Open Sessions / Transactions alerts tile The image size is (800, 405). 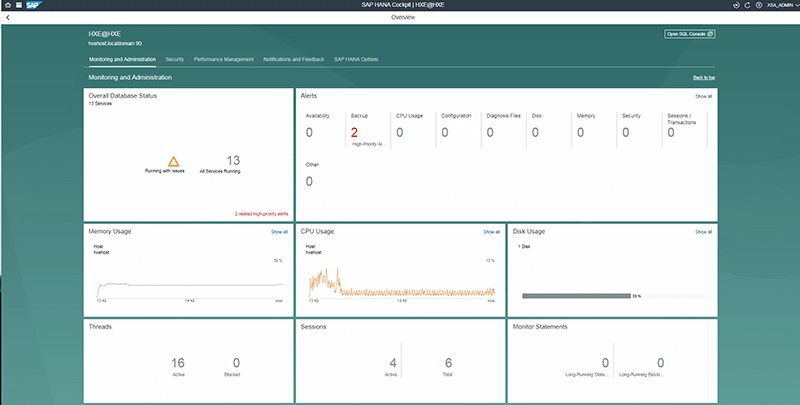click(685, 130)
